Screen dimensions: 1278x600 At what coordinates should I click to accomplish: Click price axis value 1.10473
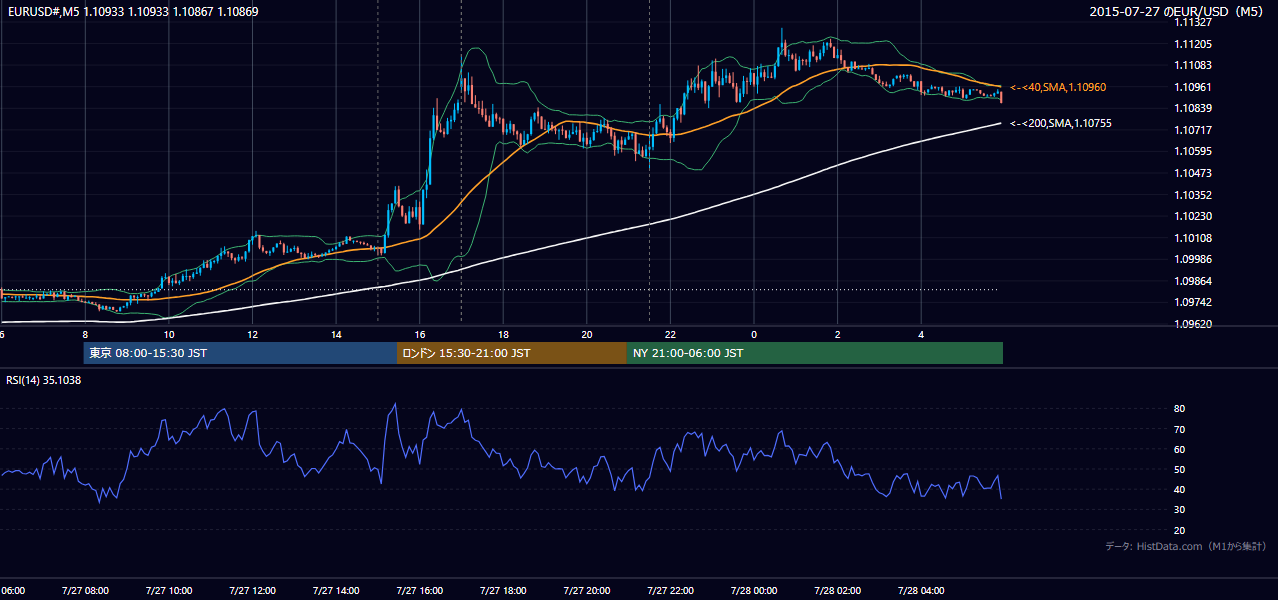[1194, 173]
